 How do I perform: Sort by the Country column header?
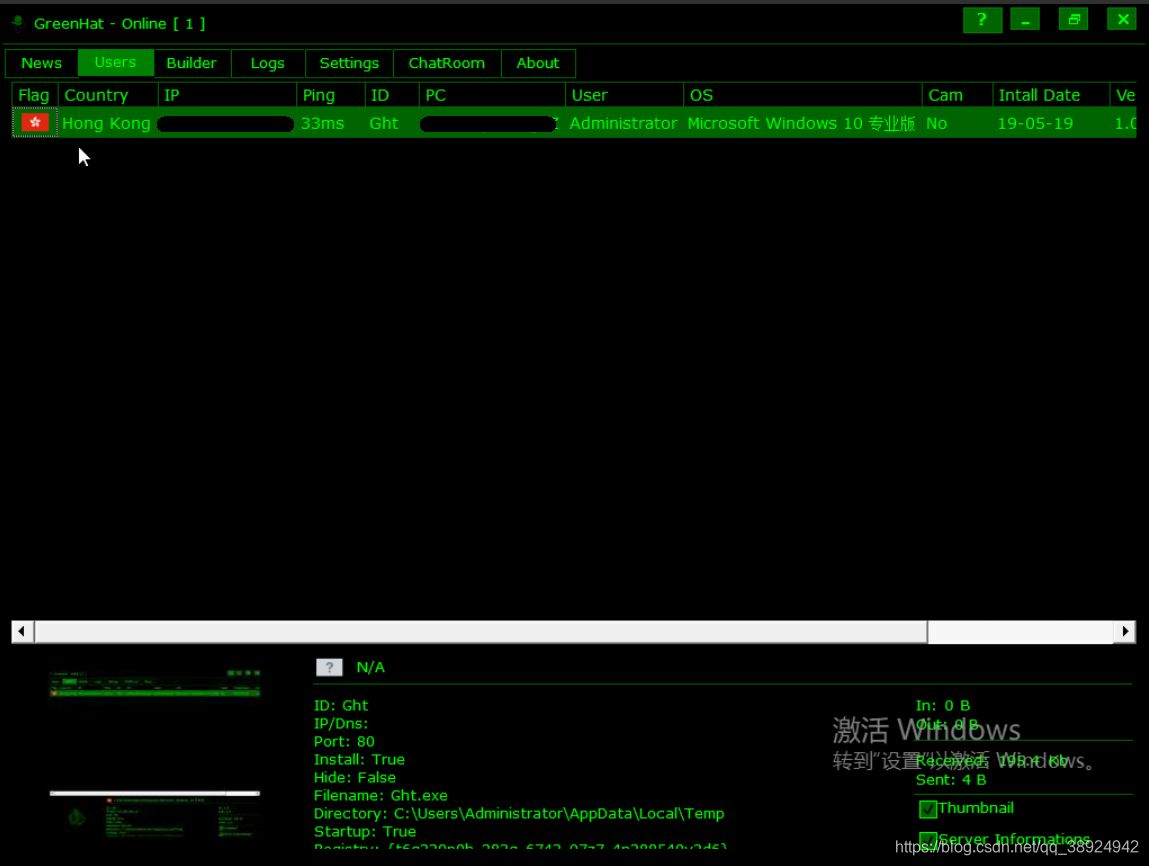108,95
